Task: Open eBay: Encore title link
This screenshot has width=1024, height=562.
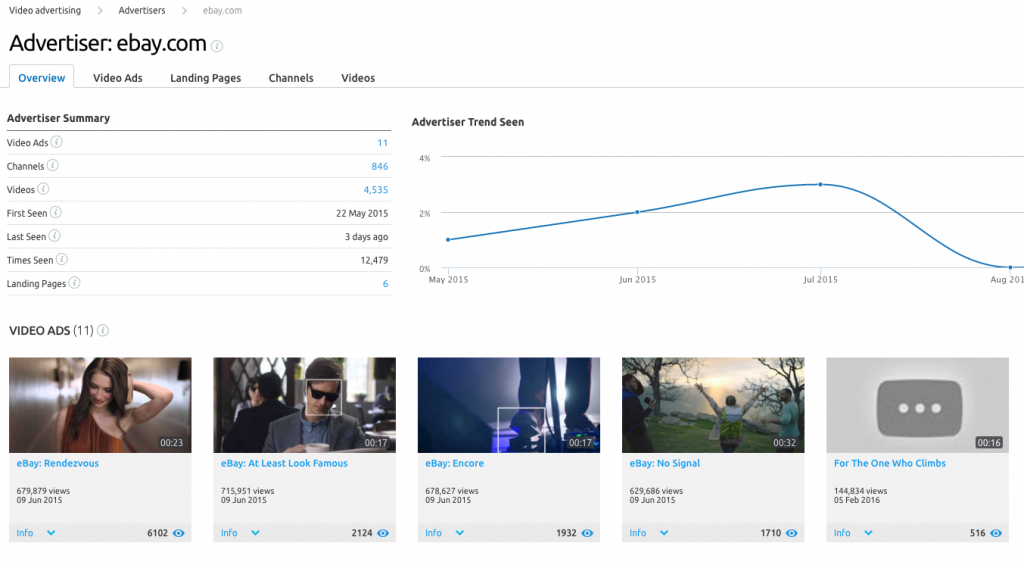Action: tap(455, 463)
